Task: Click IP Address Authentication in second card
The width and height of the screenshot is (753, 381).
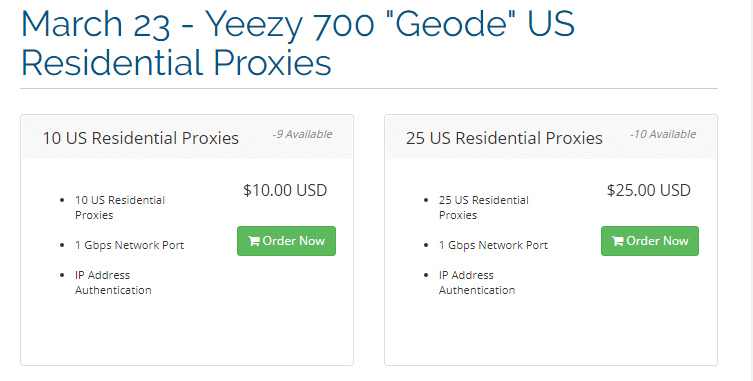Action: click(x=477, y=283)
